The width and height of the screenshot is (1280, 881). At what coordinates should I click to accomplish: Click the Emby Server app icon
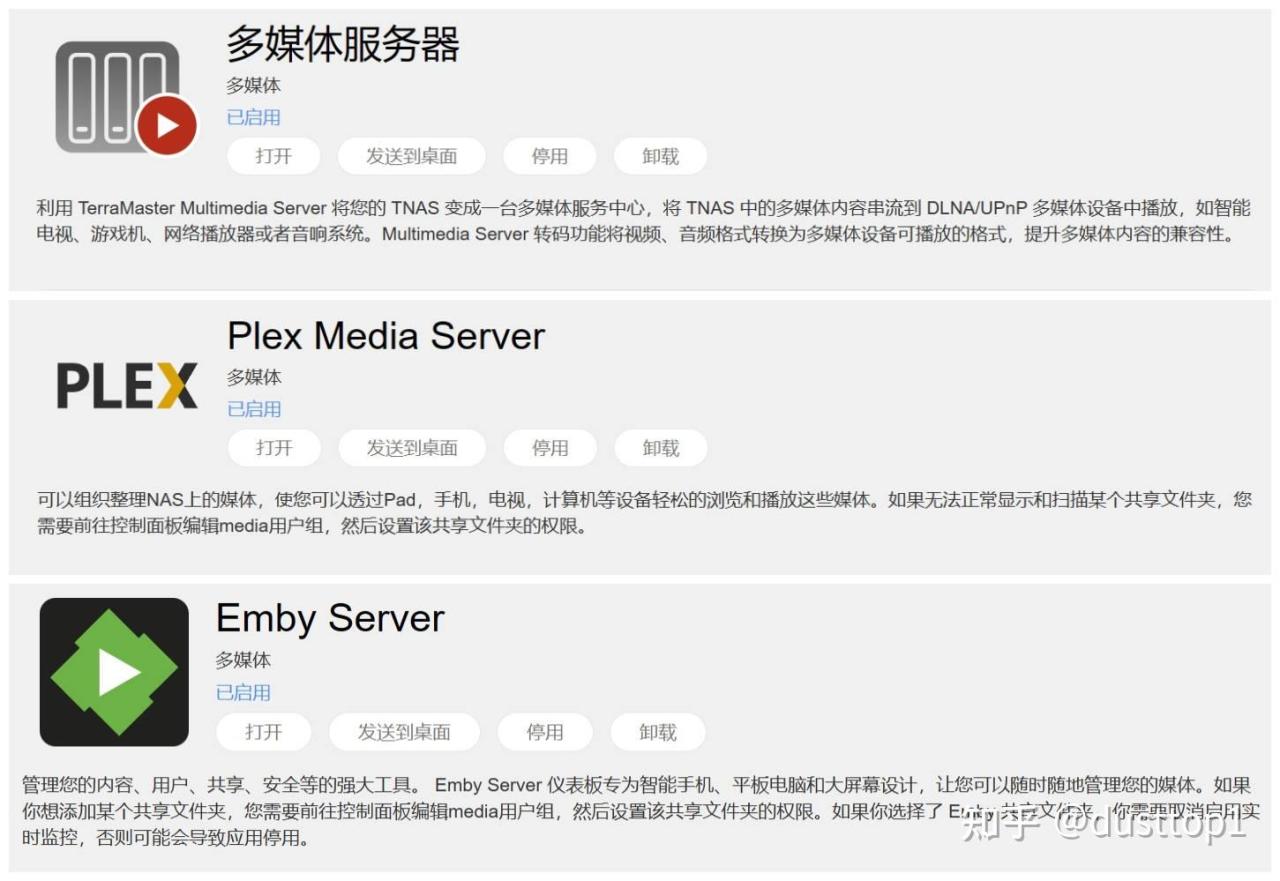[x=114, y=672]
